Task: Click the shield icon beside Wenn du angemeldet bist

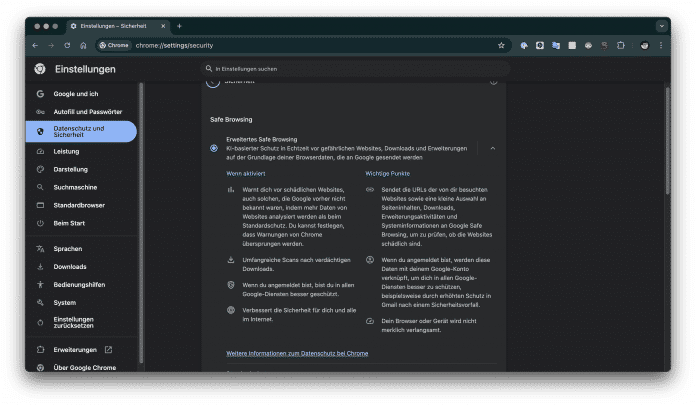Action: tap(231, 285)
